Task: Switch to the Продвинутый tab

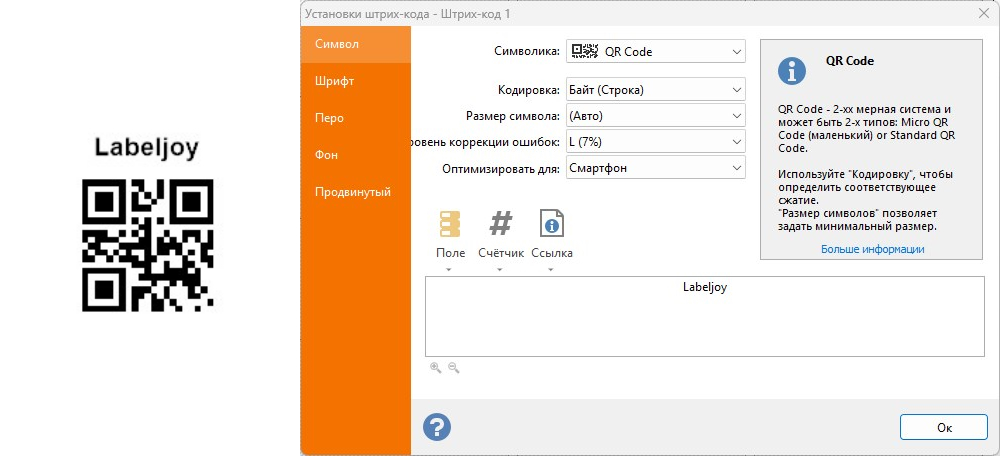Action: pyautogui.click(x=356, y=192)
